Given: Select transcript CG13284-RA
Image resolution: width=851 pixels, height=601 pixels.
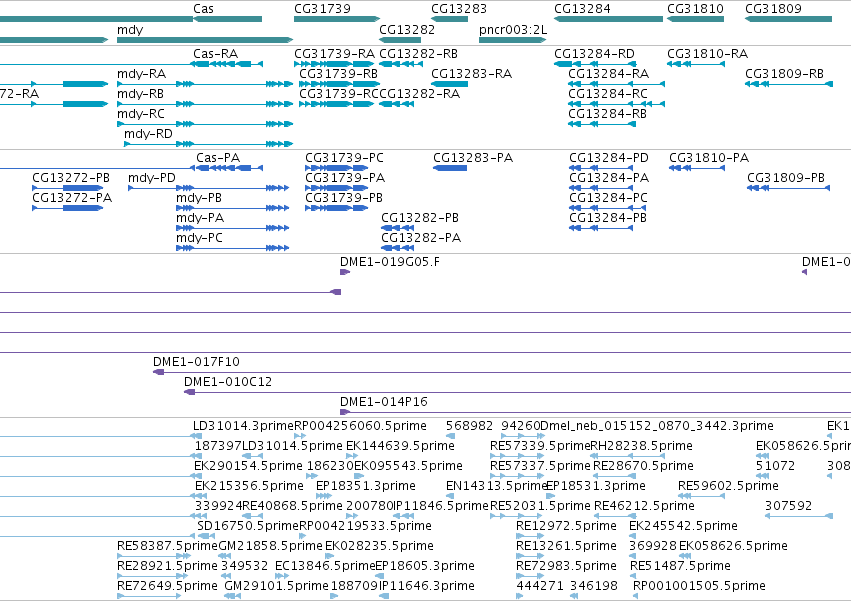Looking at the screenshot, I should (x=608, y=74).
